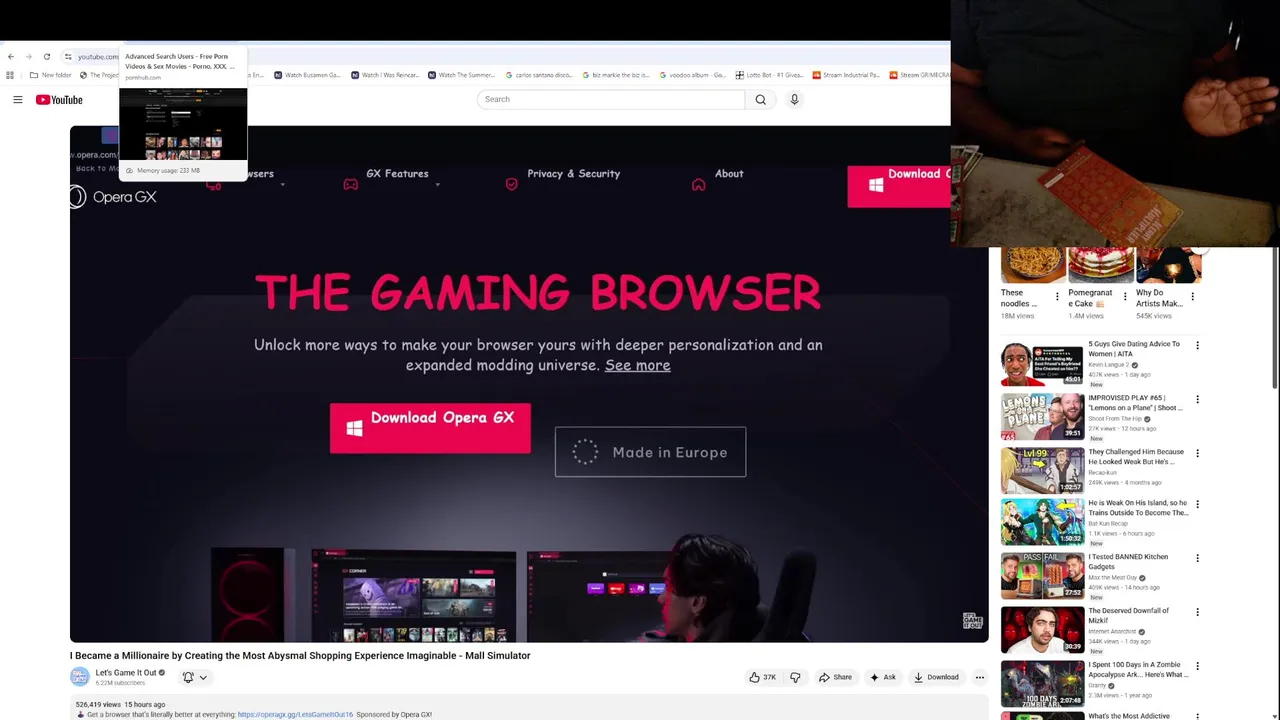This screenshot has height=720, width=1280.
Task: Open the YouTube hamburger guide menu
Action: (x=17, y=99)
